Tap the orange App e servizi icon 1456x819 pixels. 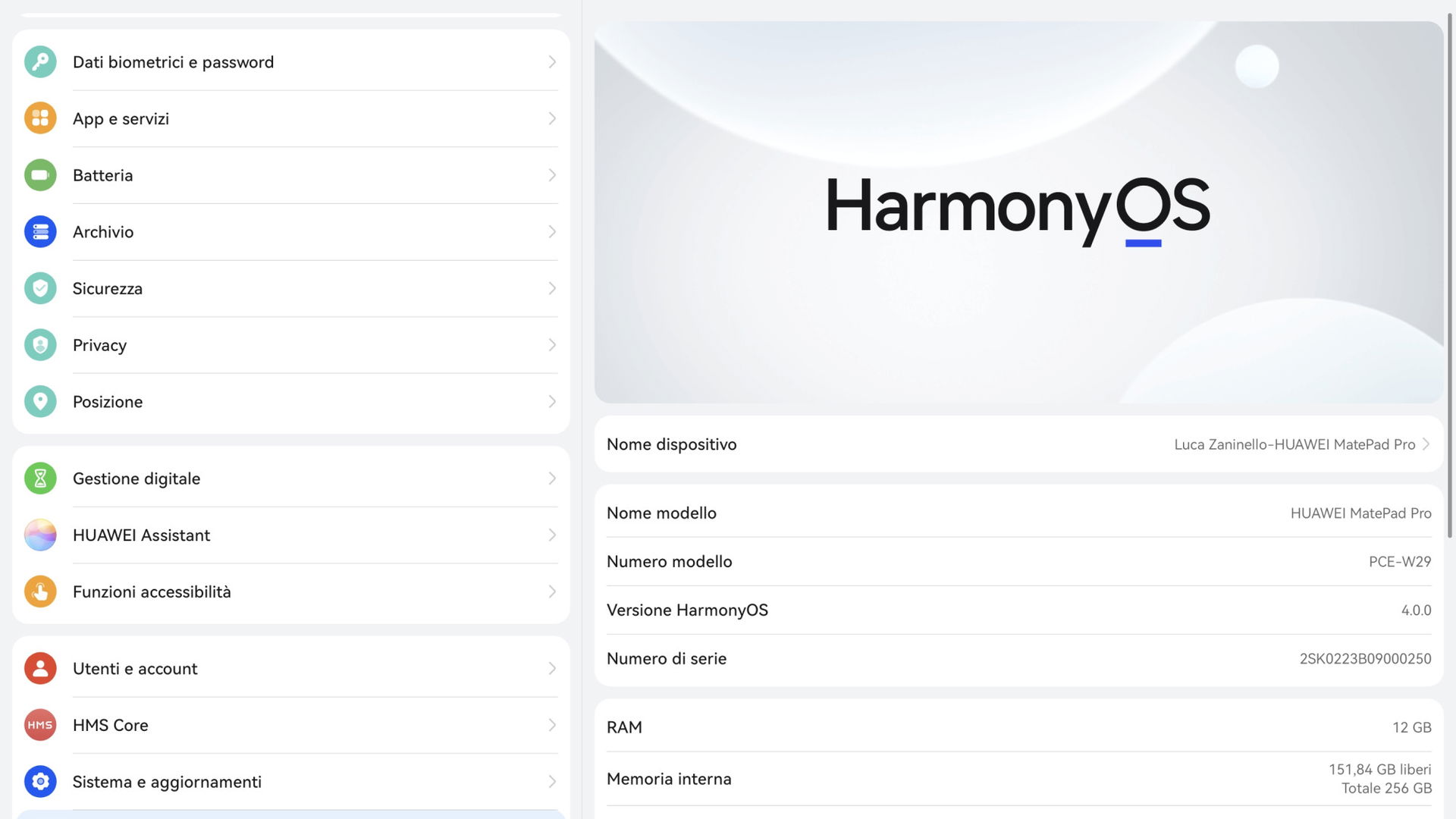[x=40, y=118]
